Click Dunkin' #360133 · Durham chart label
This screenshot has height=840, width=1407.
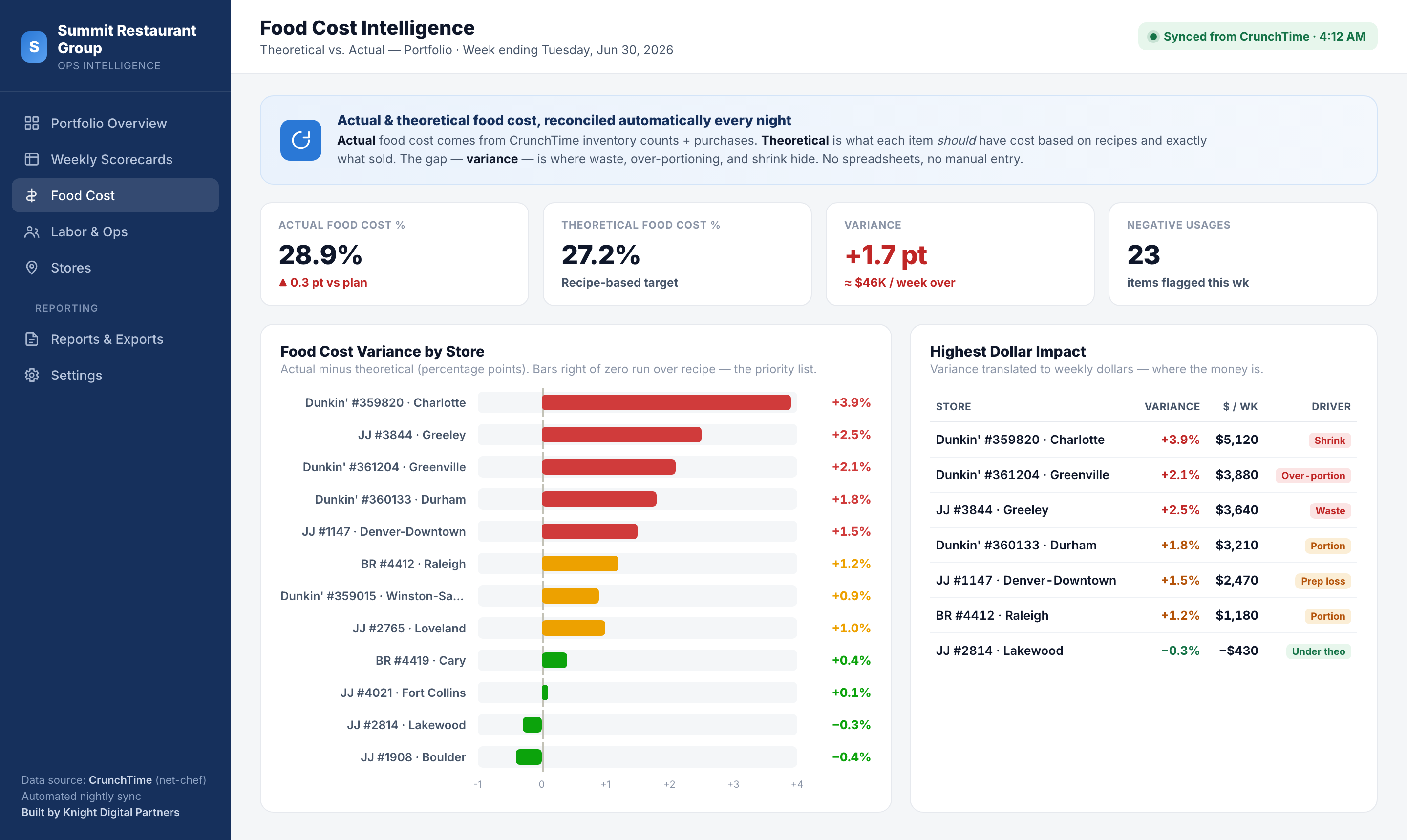click(x=390, y=499)
